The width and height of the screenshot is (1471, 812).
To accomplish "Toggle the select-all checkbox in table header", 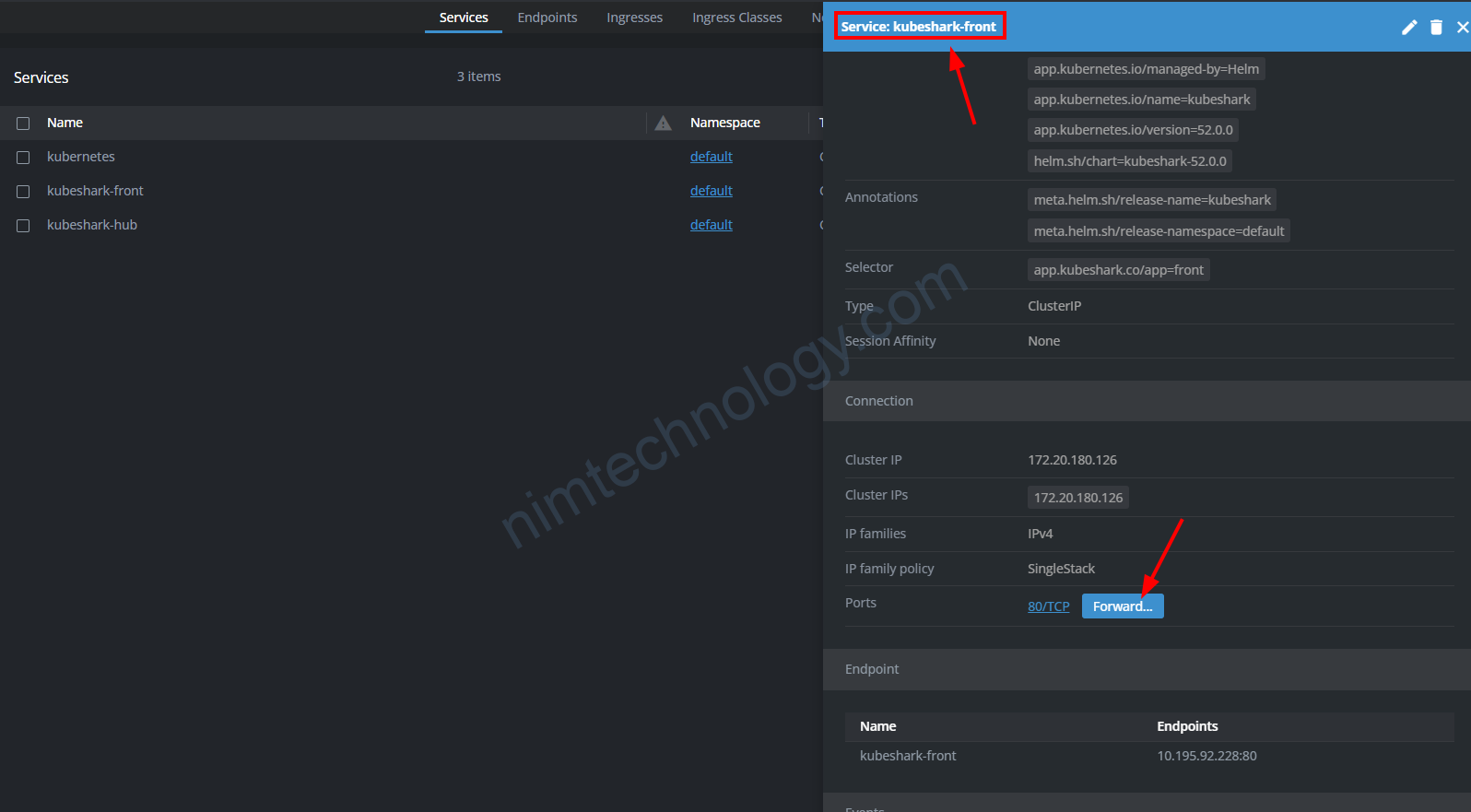I will coord(23,124).
